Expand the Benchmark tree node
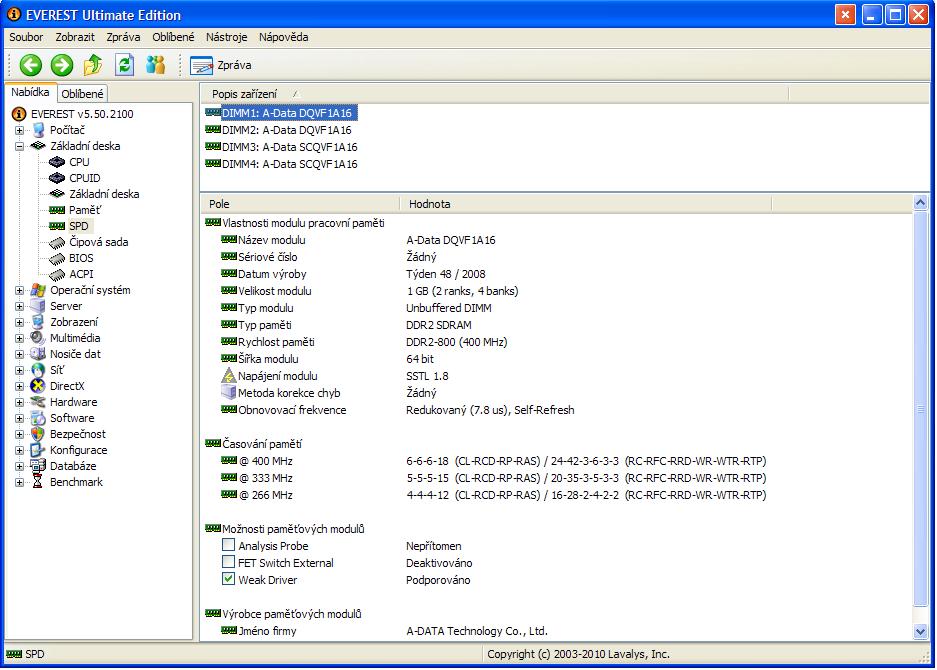 [19, 482]
